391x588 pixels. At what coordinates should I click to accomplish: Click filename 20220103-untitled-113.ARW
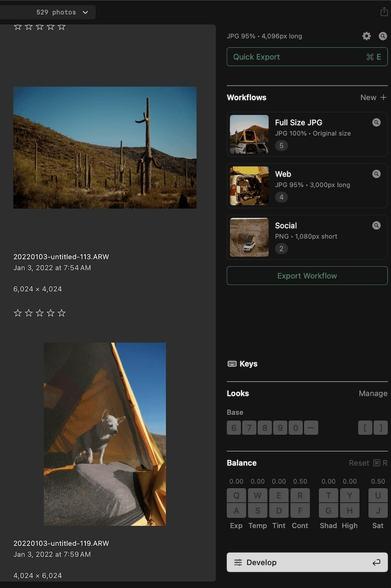tap(61, 257)
